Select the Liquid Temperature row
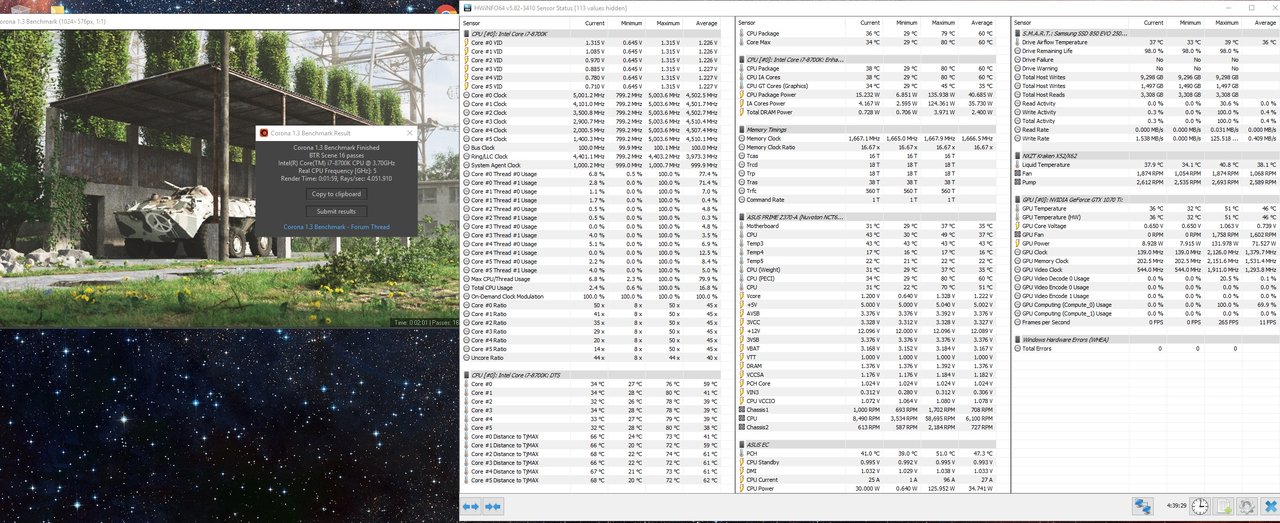 1145,165
